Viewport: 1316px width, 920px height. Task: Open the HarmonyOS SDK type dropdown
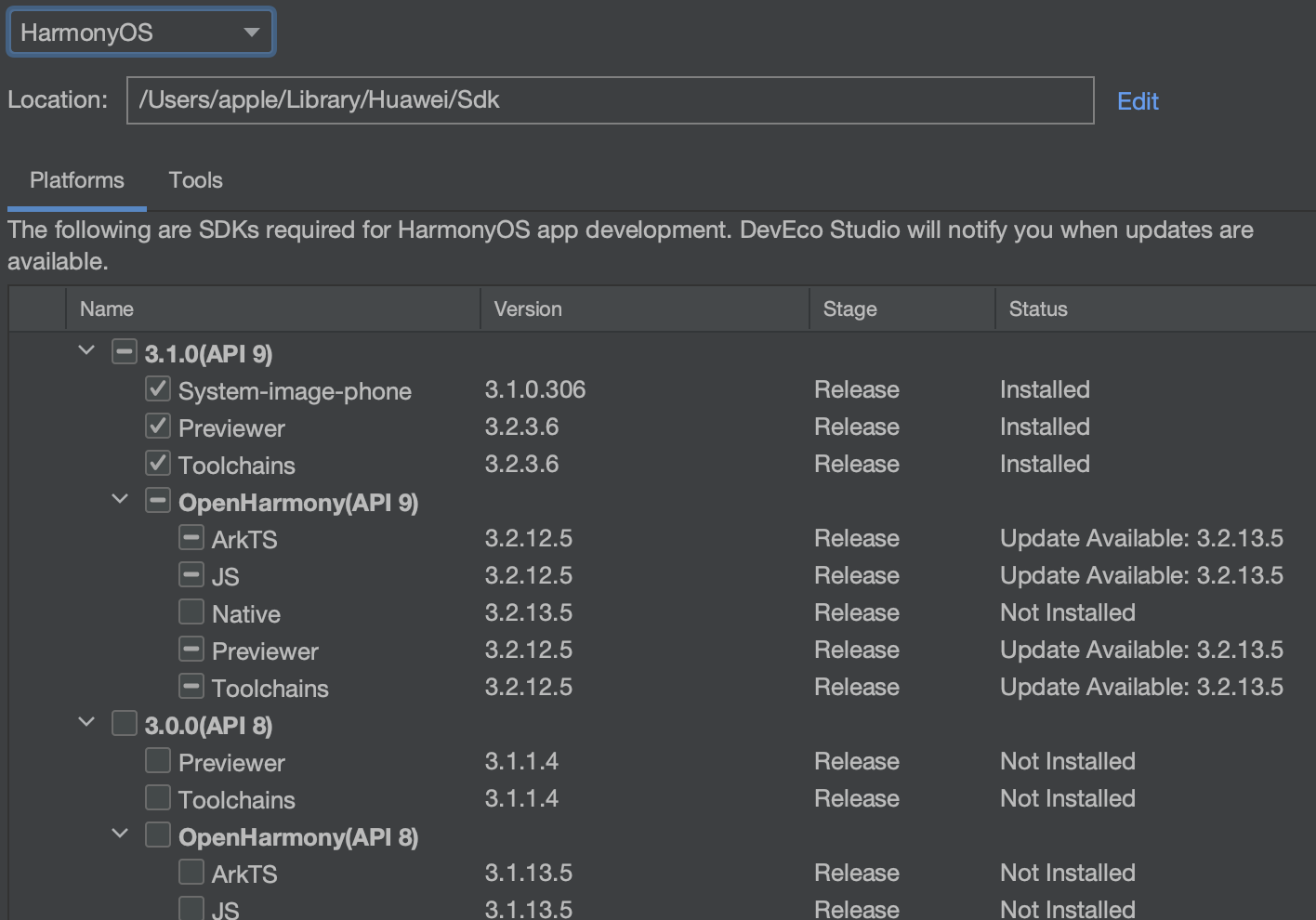tap(141, 33)
